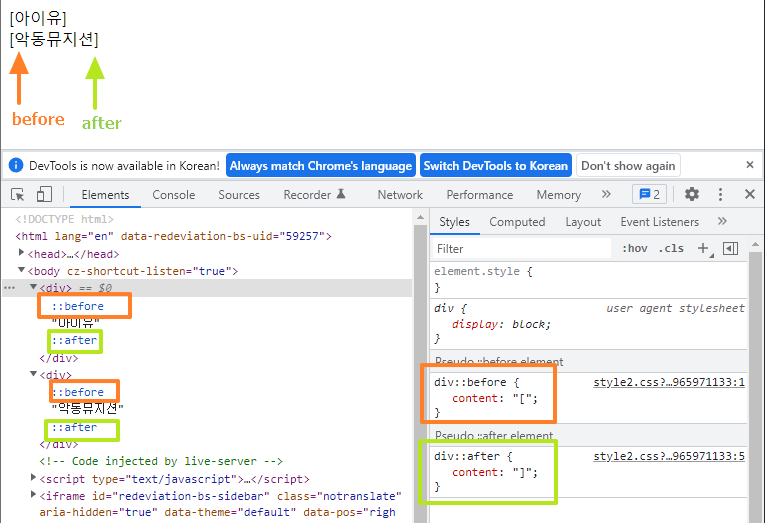This screenshot has height=523, width=765.
Task: Dismiss the Korean language infobar
Action: click(750, 165)
